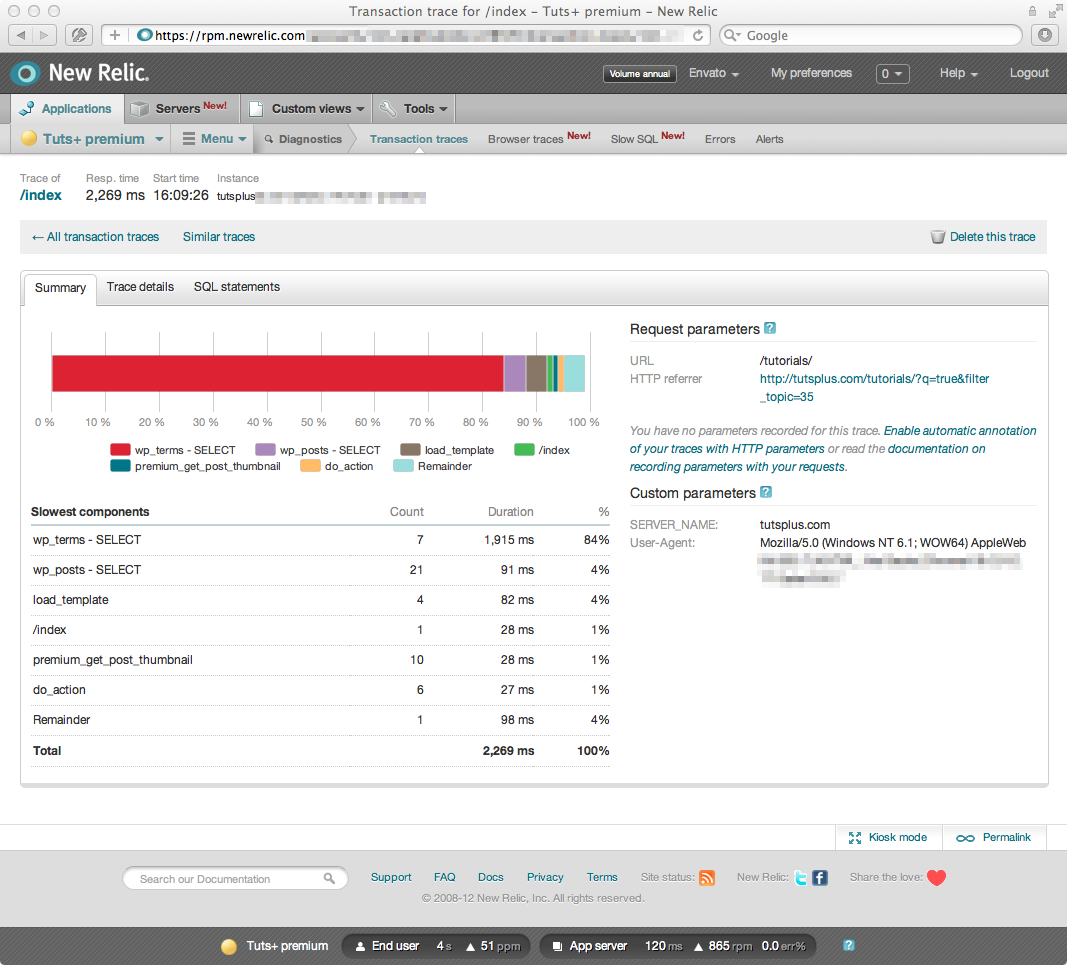
Task: Click the browser back arrow button
Action: [21, 35]
